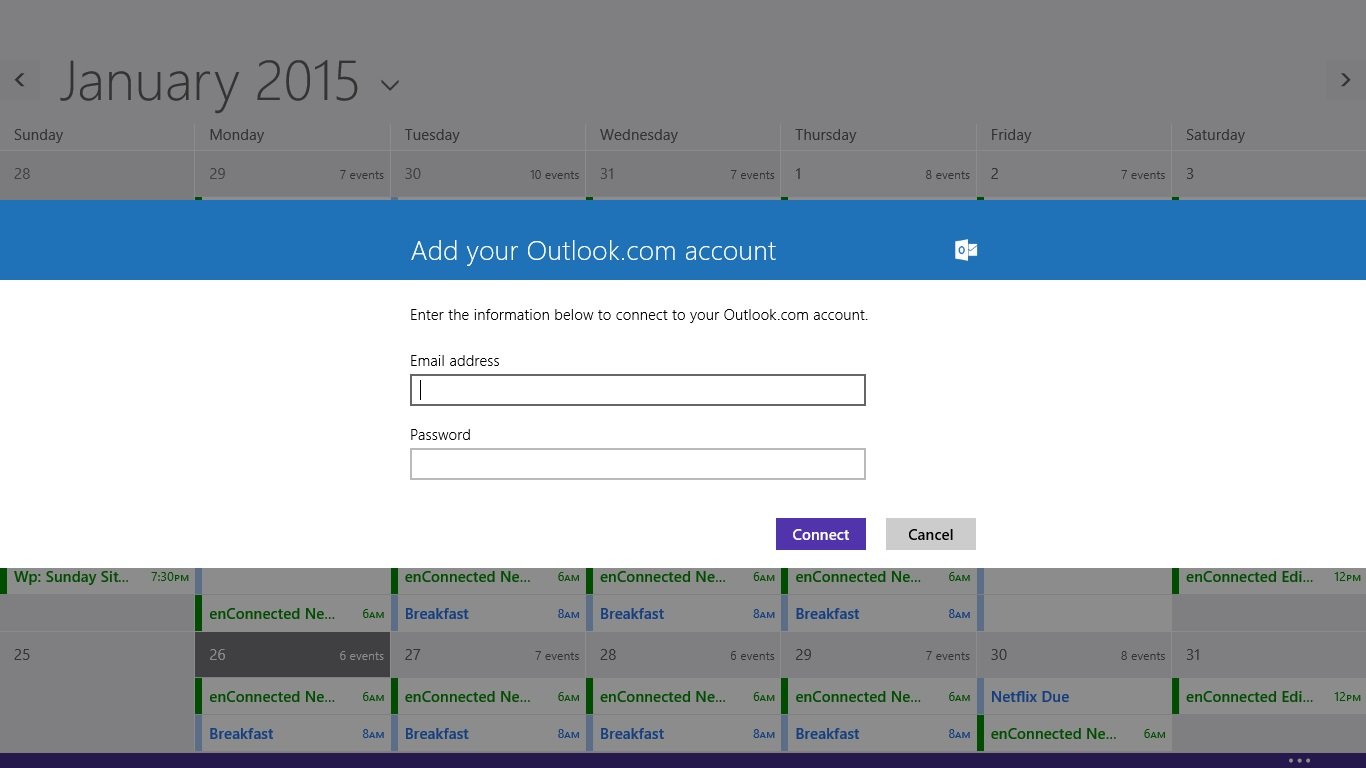Image resolution: width=1366 pixels, height=768 pixels.
Task: Select date 25 cell
Action: 97,655
